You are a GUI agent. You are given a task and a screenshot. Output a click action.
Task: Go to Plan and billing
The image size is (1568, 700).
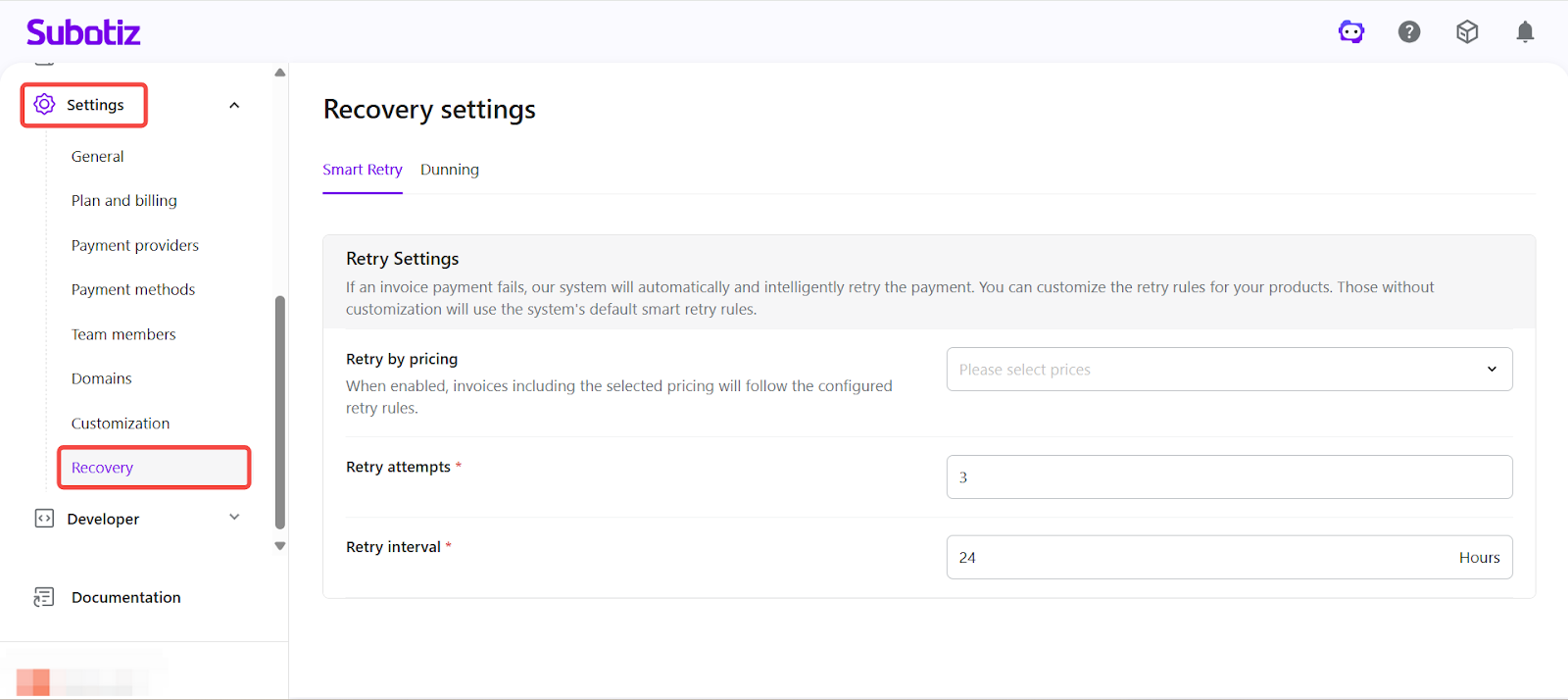pos(124,201)
